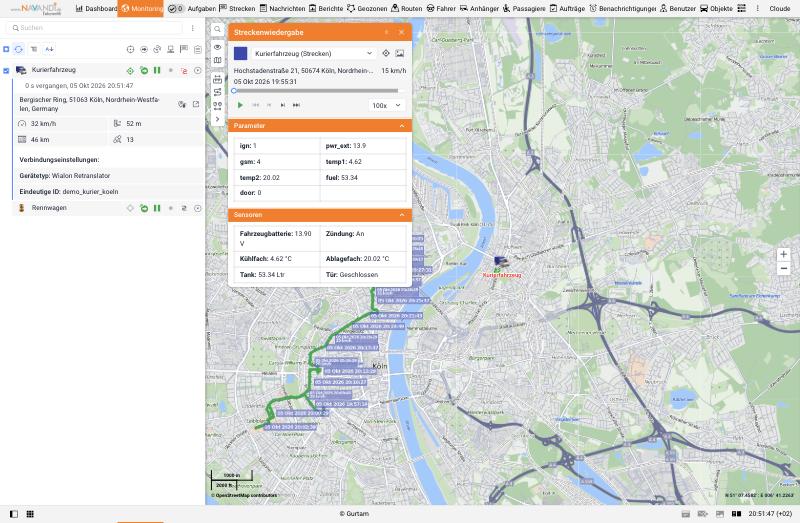Tick the Kurierfahrzeug unit checkbox
The image size is (800, 523).
click(x=6, y=70)
